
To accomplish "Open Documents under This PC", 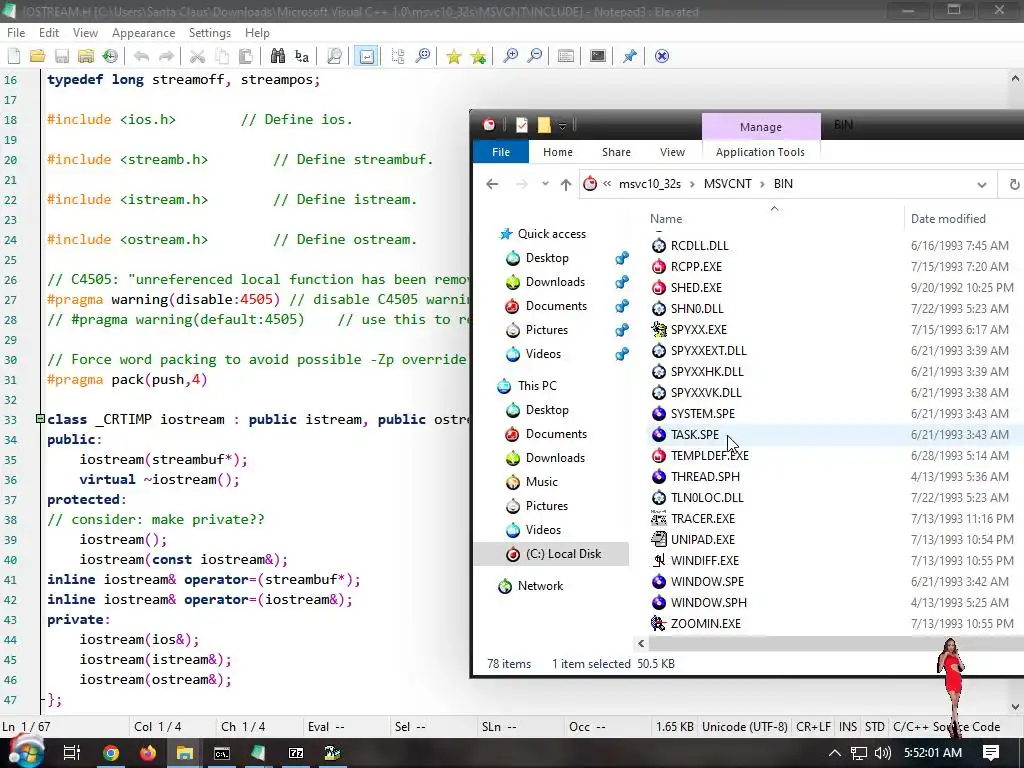I will [x=556, y=434].
